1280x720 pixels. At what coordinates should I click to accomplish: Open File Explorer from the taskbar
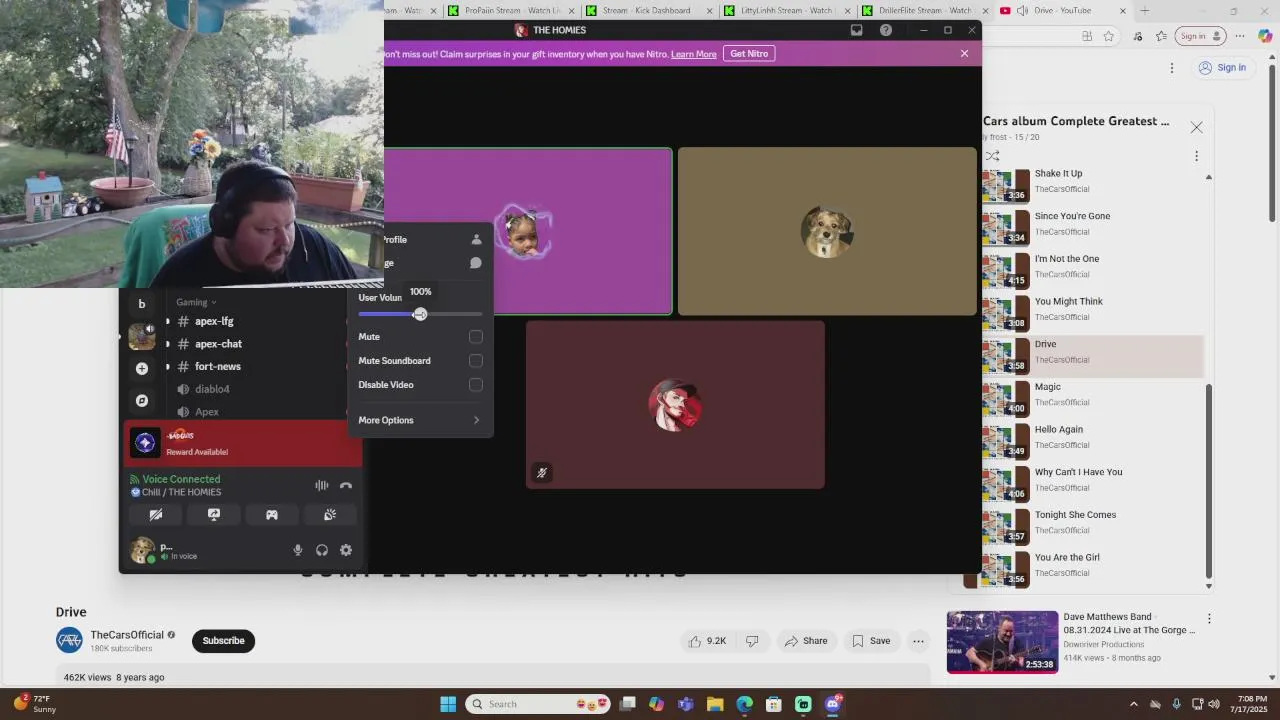pyautogui.click(x=715, y=704)
